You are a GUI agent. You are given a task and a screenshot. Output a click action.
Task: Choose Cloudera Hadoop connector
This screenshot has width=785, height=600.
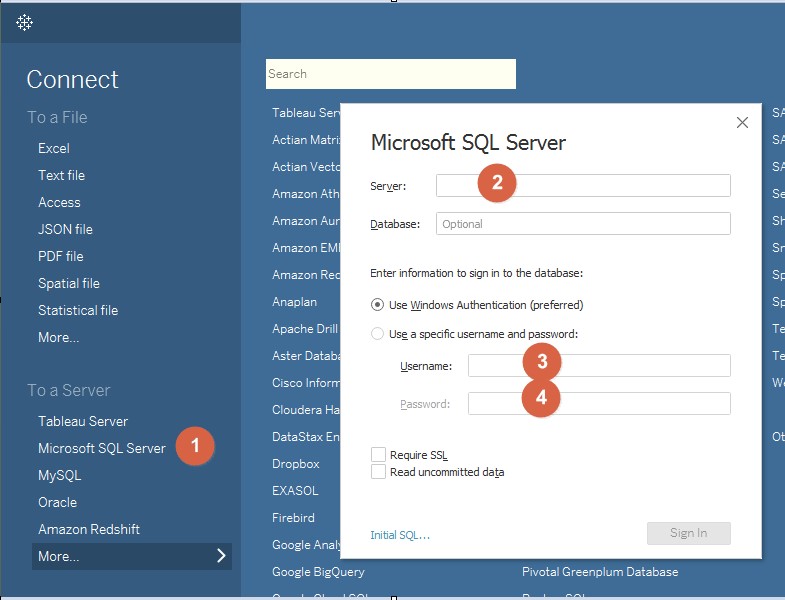pyautogui.click(x=306, y=410)
